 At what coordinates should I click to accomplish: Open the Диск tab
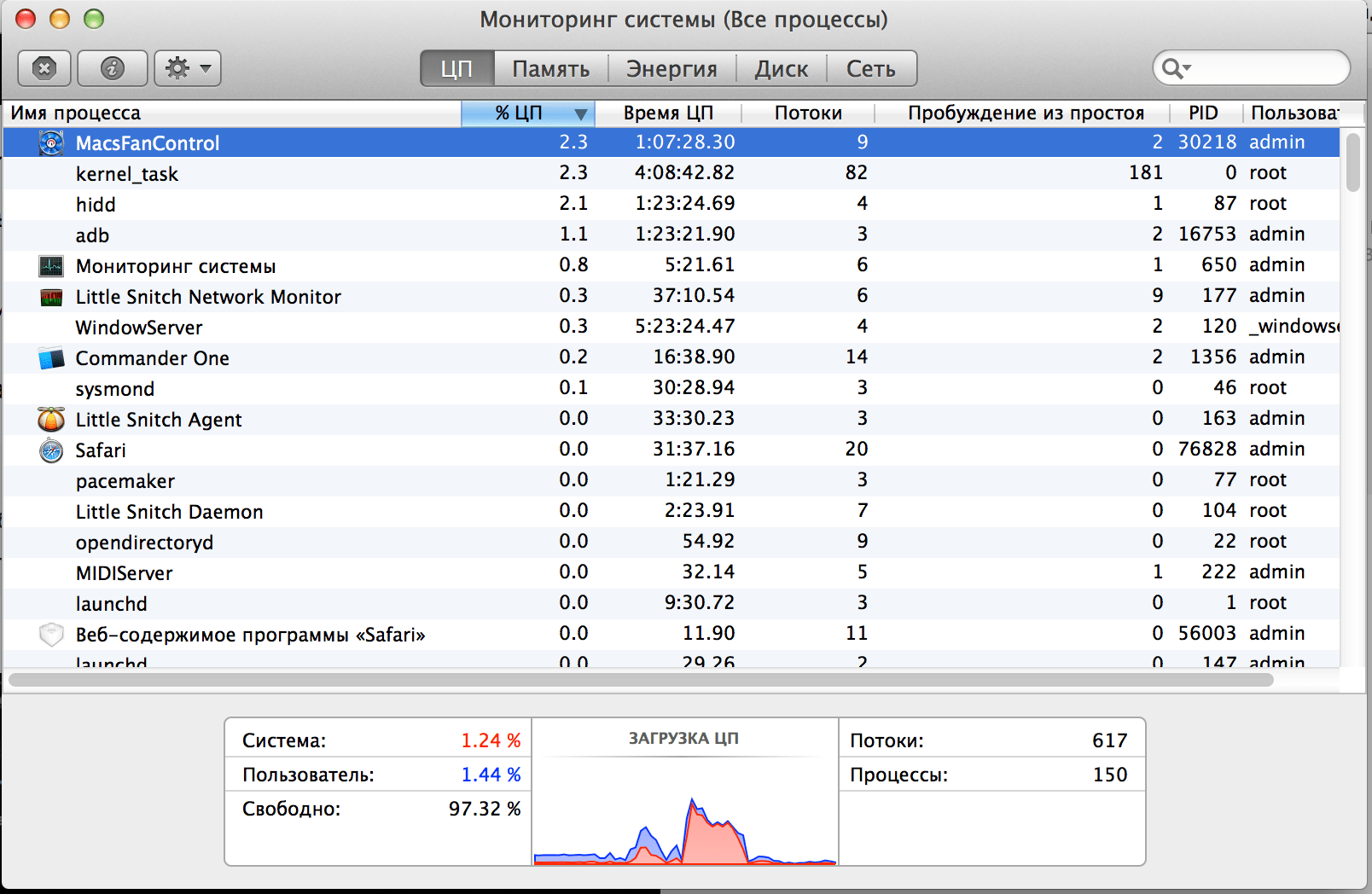point(781,69)
